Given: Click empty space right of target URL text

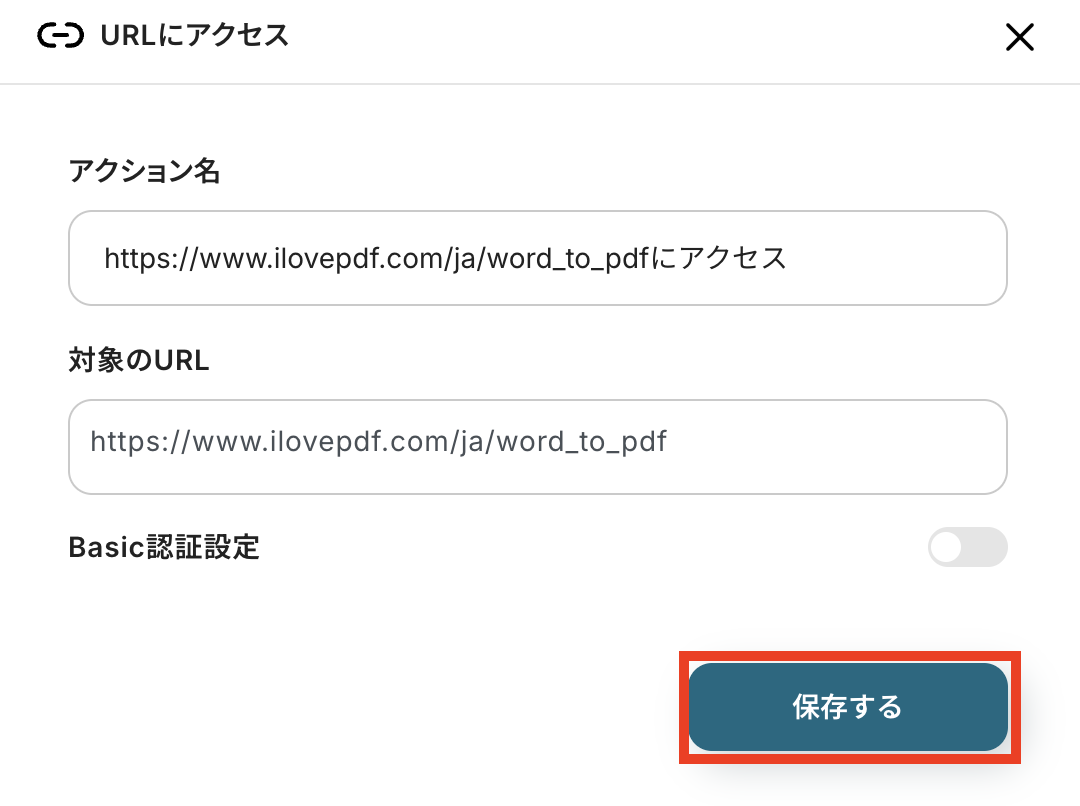Looking at the screenshot, I should tap(840, 447).
